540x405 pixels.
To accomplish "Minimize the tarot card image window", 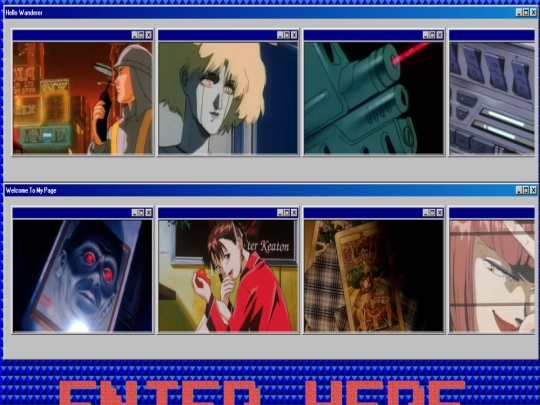I will tap(426, 212).
